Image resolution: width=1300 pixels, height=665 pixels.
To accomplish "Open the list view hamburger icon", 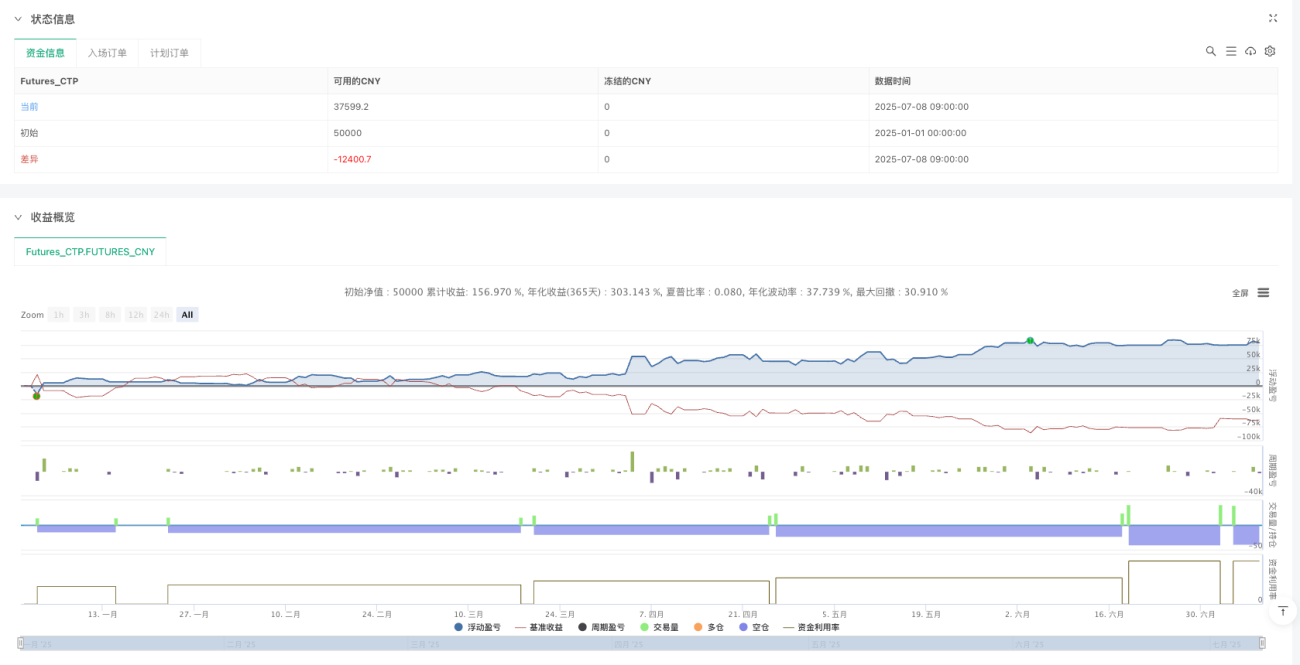I will click(x=1231, y=51).
